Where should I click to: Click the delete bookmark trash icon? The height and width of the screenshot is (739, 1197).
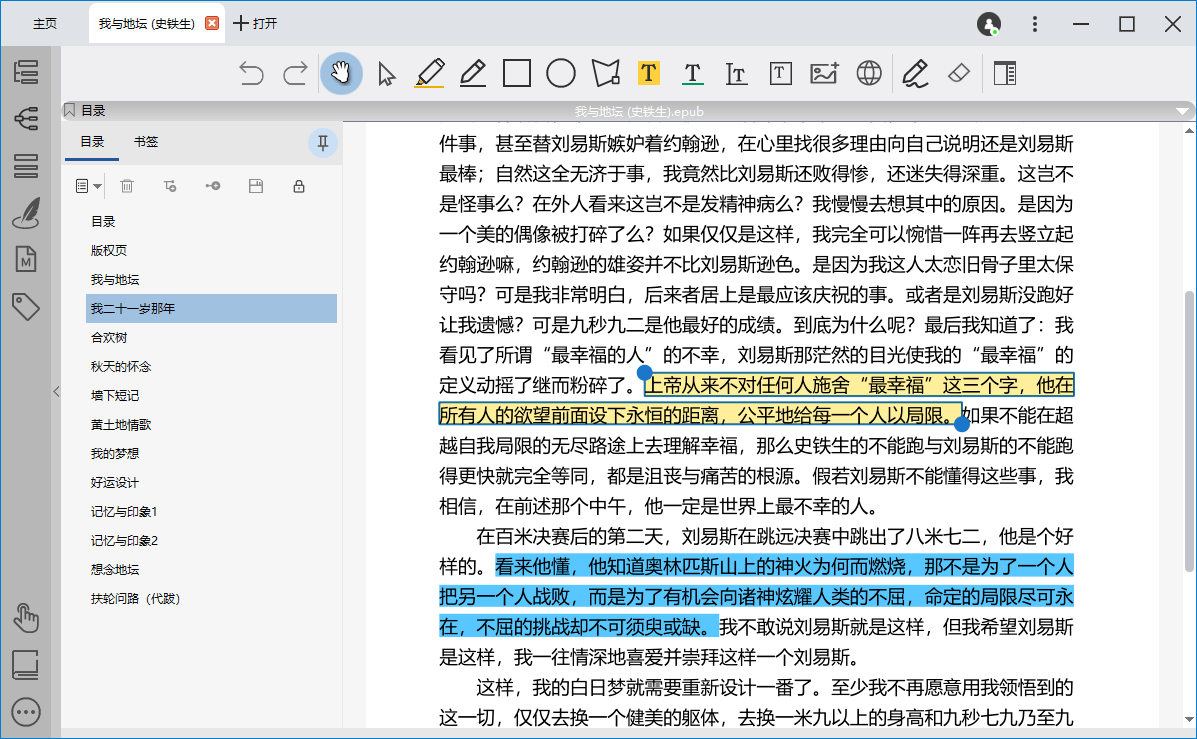[127, 186]
